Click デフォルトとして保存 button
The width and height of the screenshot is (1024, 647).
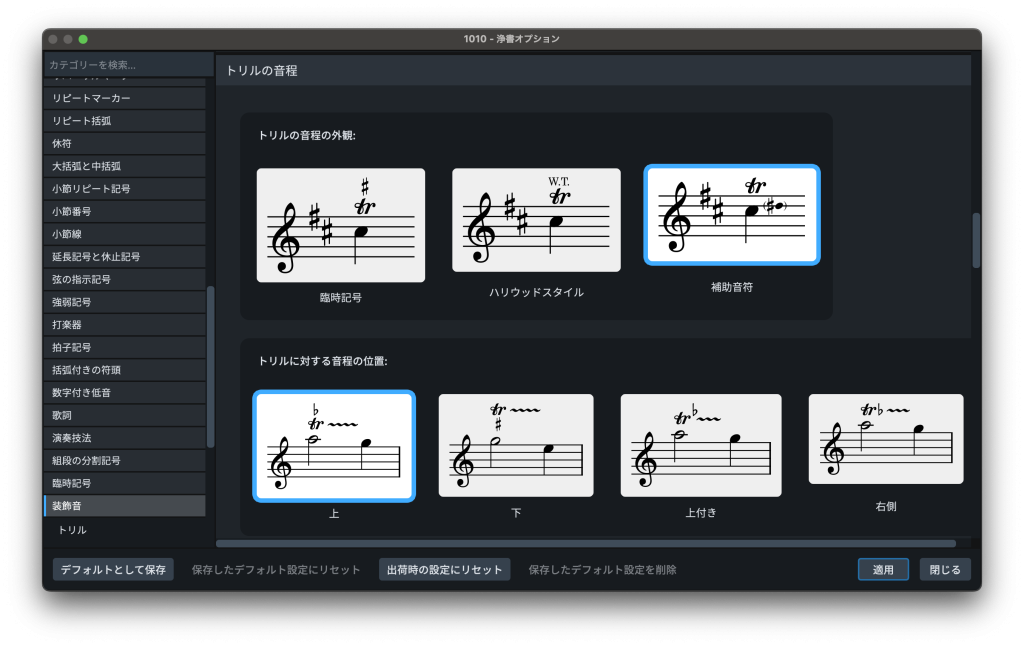113,569
